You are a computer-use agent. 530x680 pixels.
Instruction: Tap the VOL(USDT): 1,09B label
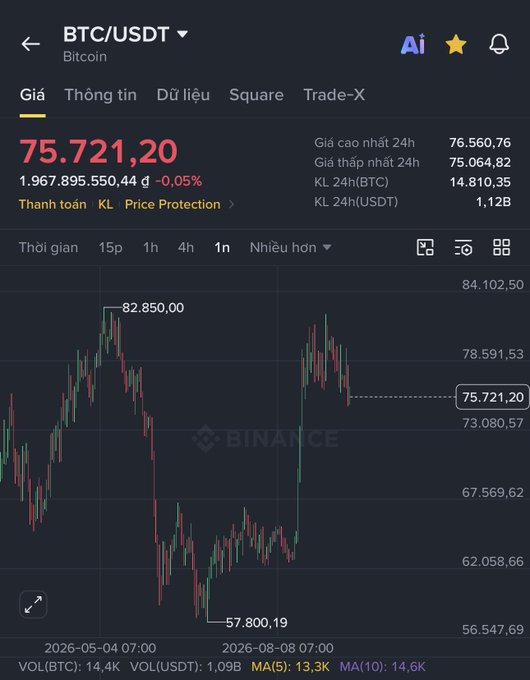185,667
